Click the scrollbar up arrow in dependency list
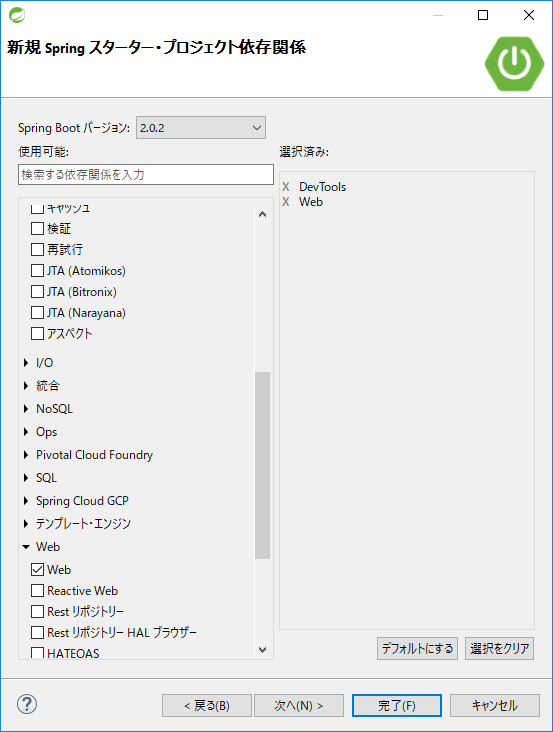Screen dimensions: 553x732 262,214
